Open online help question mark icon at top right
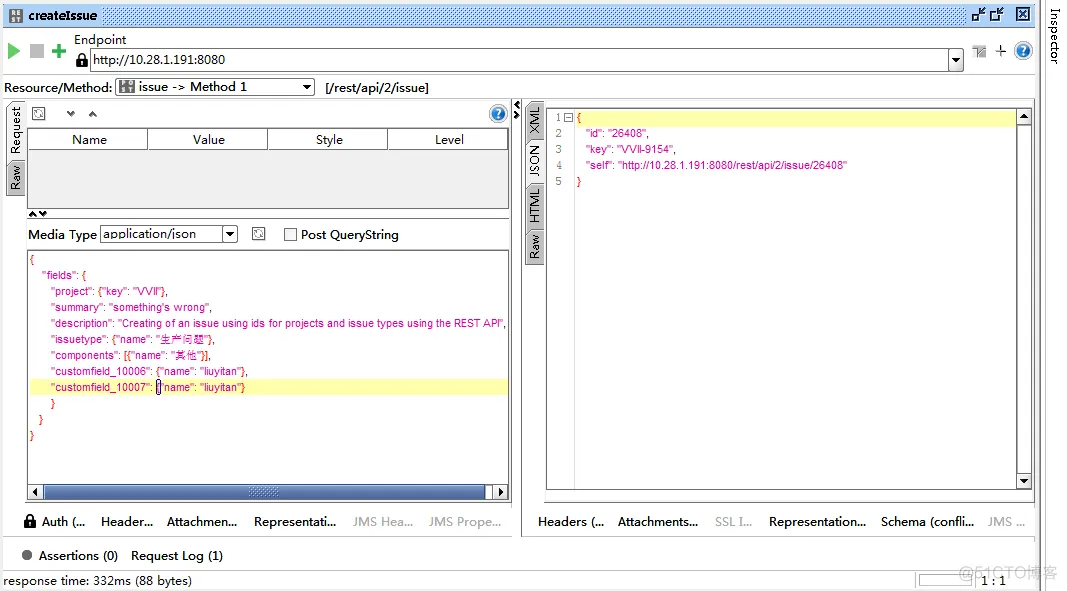This screenshot has width=1067, height=591. [1023, 51]
